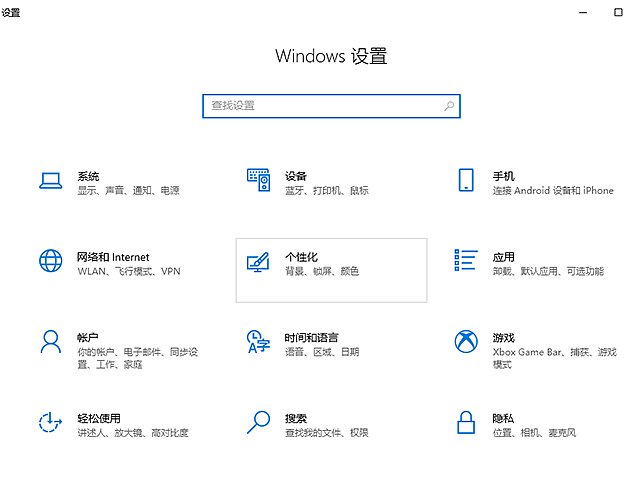Click description 查找我的文件、权限
Image resolution: width=640 pixels, height=480 pixels.
[327, 433]
